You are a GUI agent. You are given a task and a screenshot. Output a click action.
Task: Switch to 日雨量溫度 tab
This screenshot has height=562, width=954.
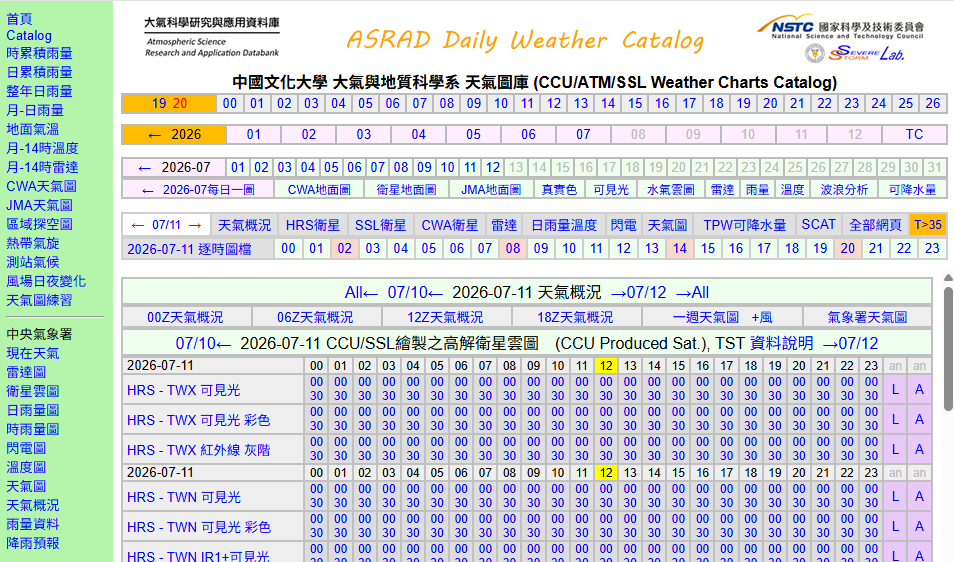click(x=564, y=225)
